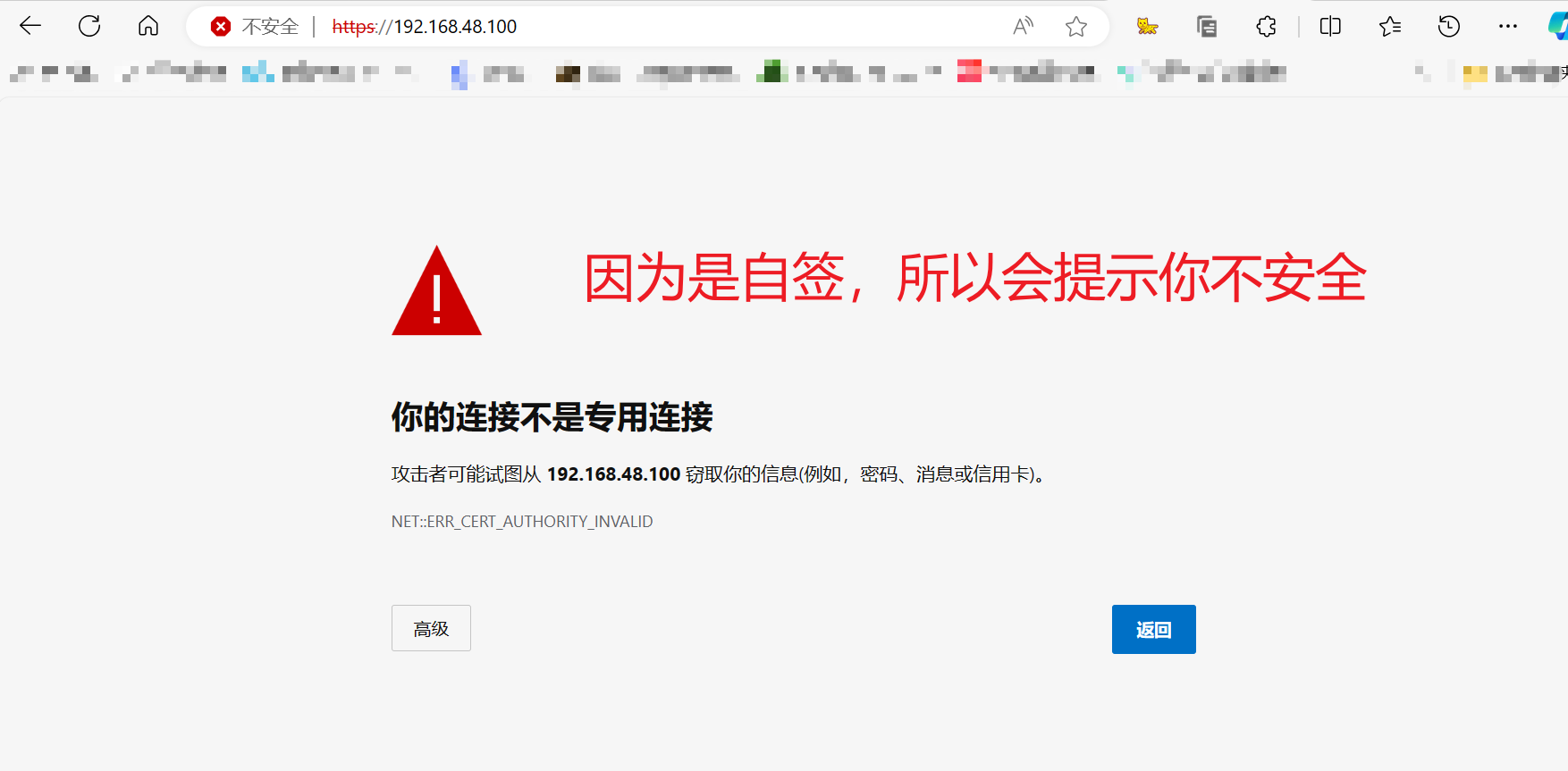
Task: Open the yellow folder in favorites bar
Action: 1475,73
